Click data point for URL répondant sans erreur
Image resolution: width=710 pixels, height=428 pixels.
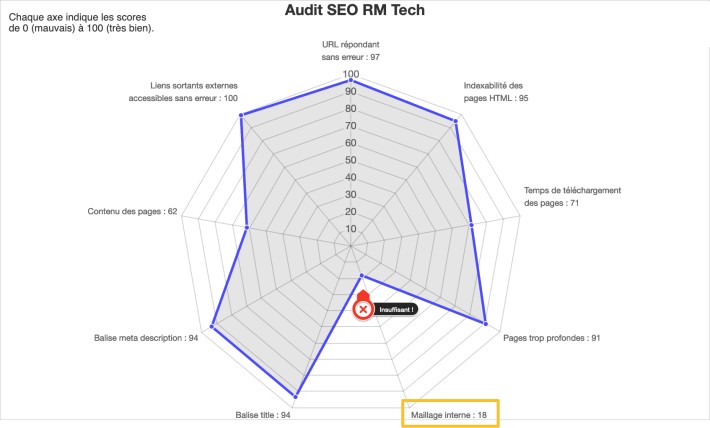(355, 81)
